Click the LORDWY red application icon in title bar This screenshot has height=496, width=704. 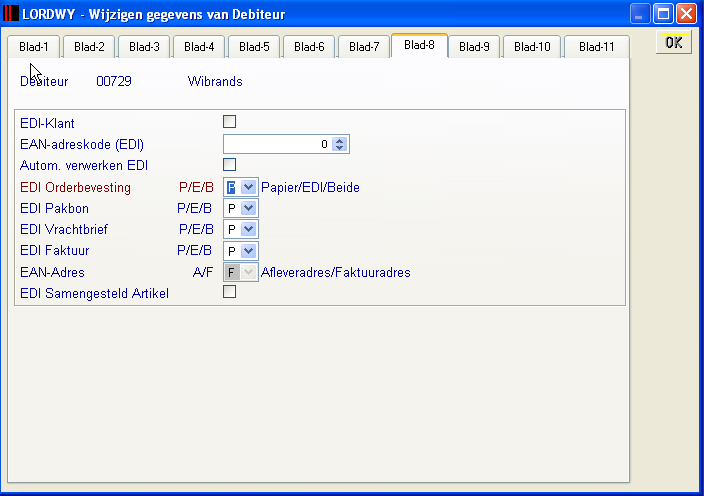pos(11,13)
